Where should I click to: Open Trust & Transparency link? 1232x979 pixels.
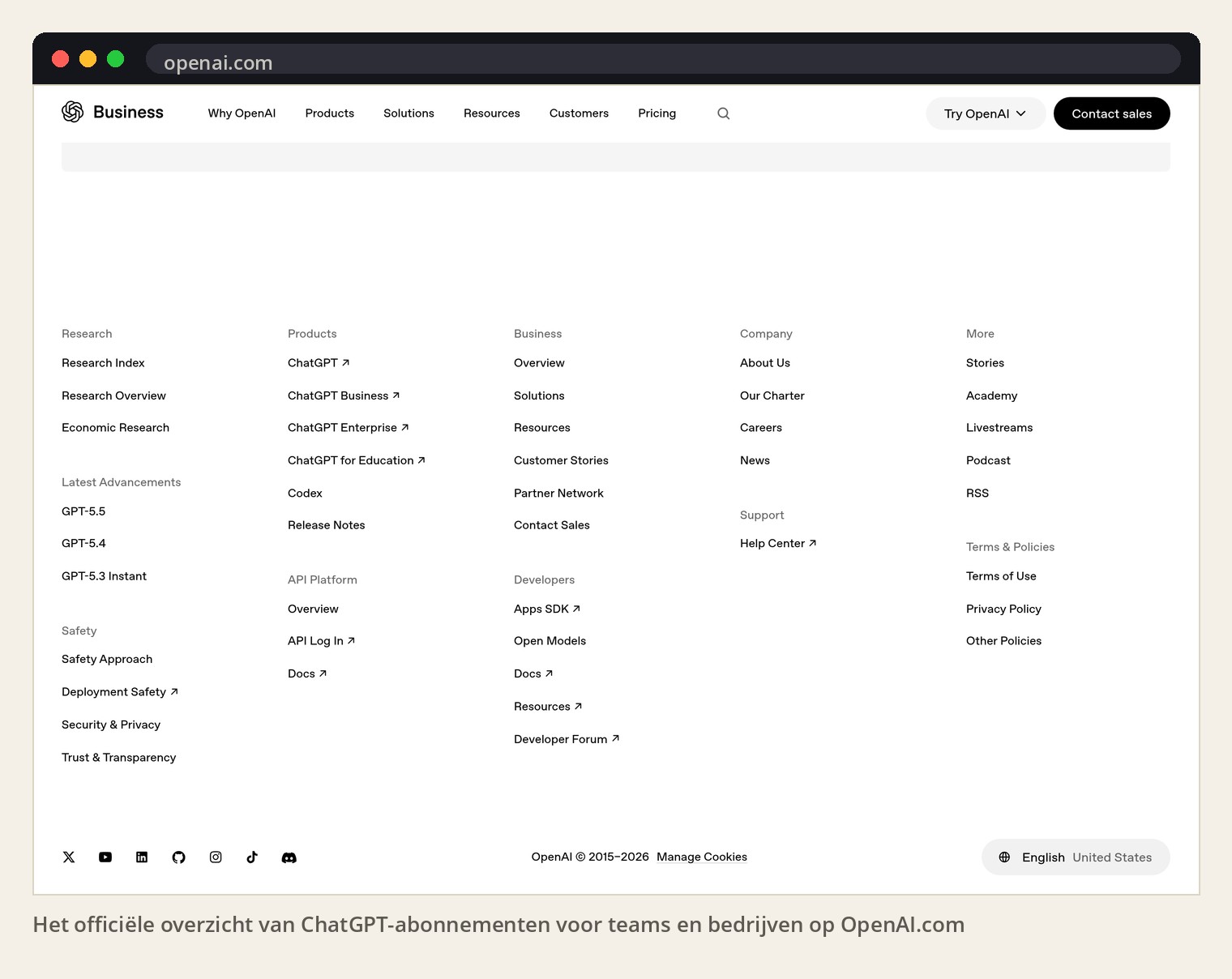pyautogui.click(x=118, y=758)
